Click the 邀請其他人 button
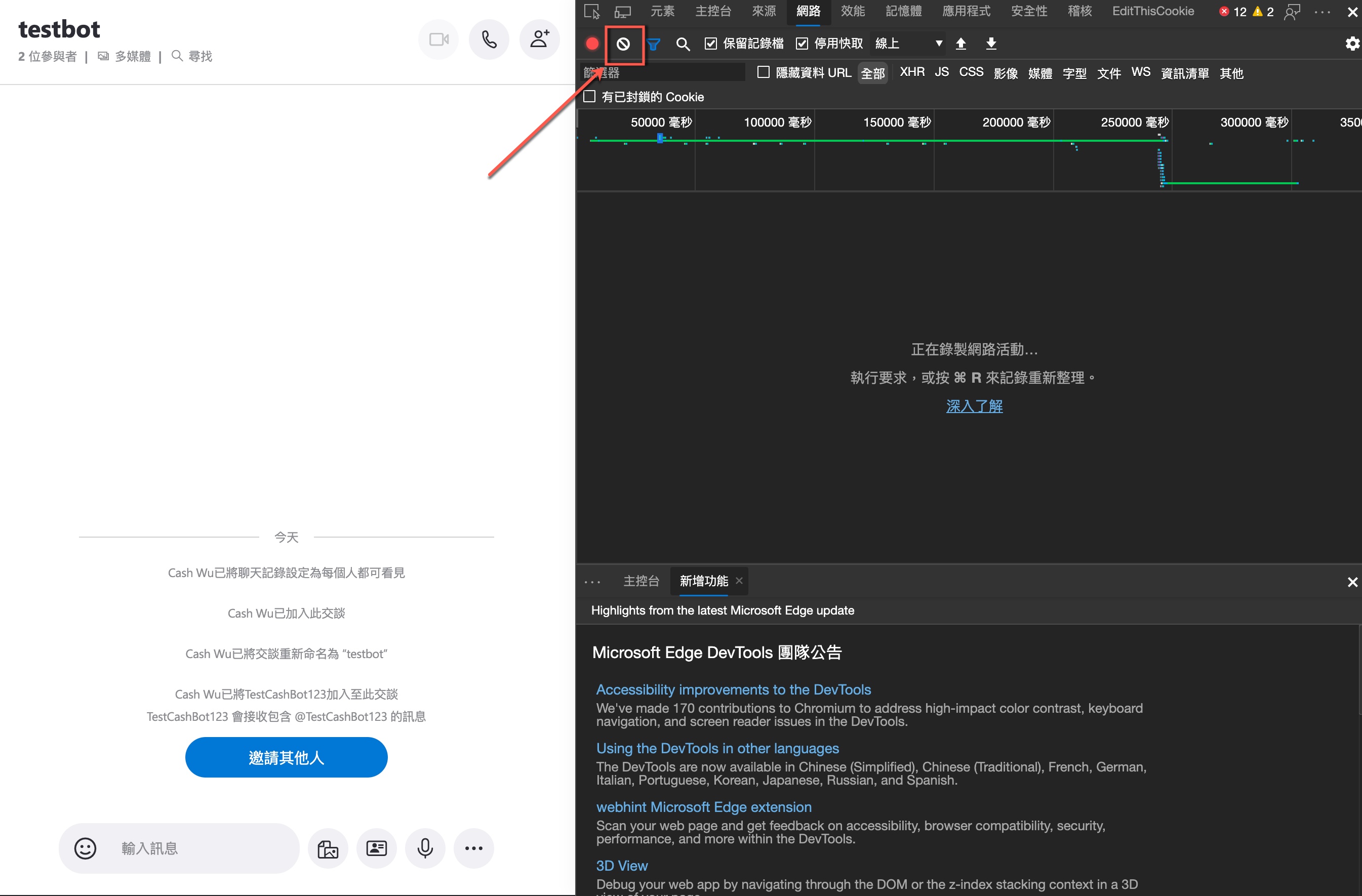Image resolution: width=1362 pixels, height=896 pixels. [x=286, y=757]
